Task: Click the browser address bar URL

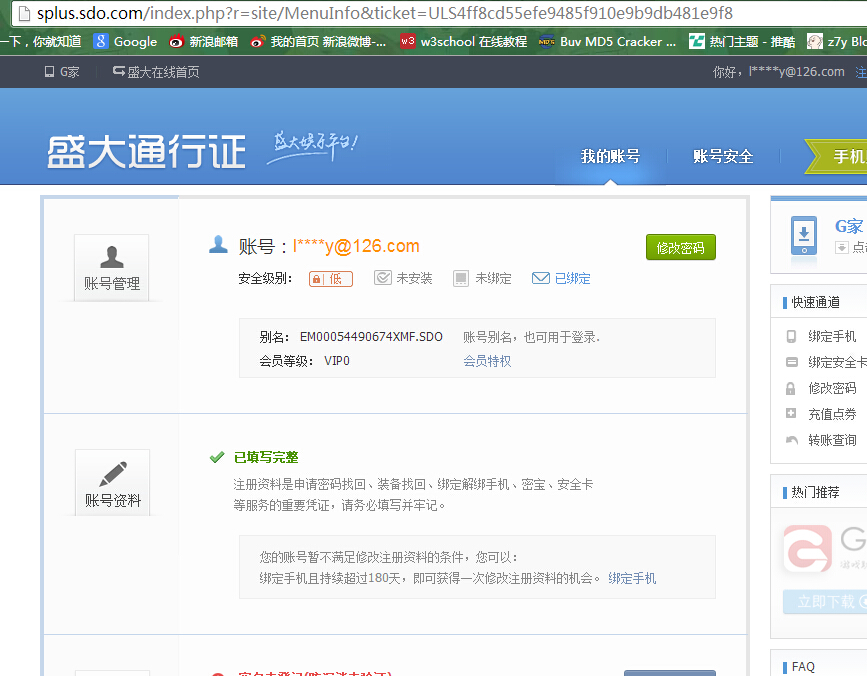Action: pyautogui.click(x=384, y=13)
